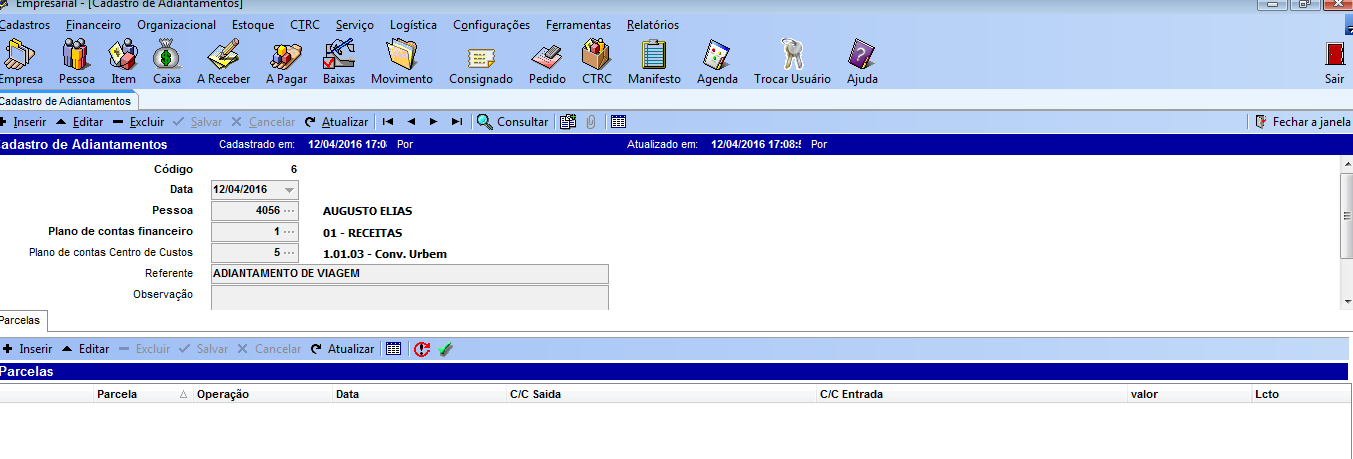1353x459 pixels.
Task: Open the Pessoa lookup ellipsis button
Action: point(289,211)
